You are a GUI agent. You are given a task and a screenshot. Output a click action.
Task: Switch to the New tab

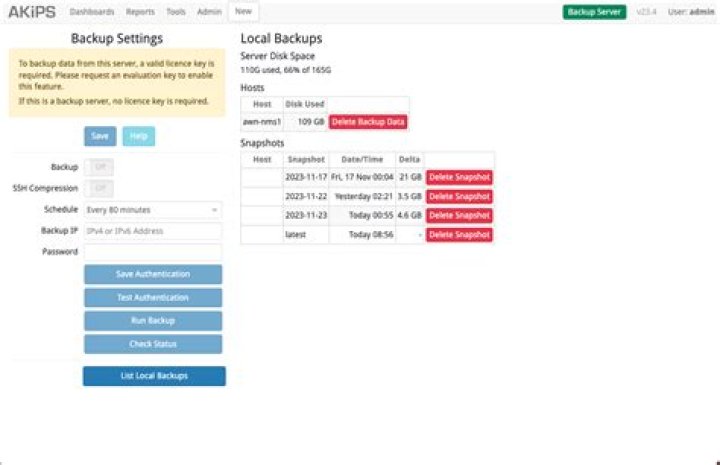(x=243, y=12)
